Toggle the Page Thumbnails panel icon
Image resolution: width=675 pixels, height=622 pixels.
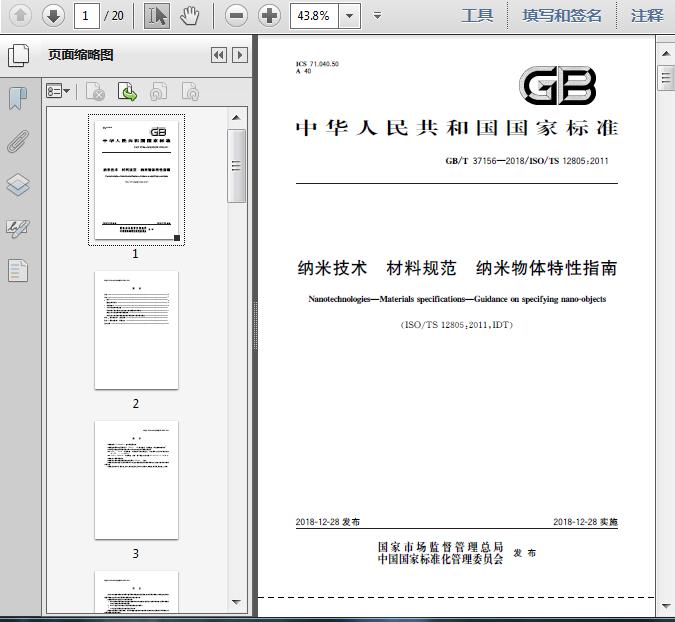(18, 55)
